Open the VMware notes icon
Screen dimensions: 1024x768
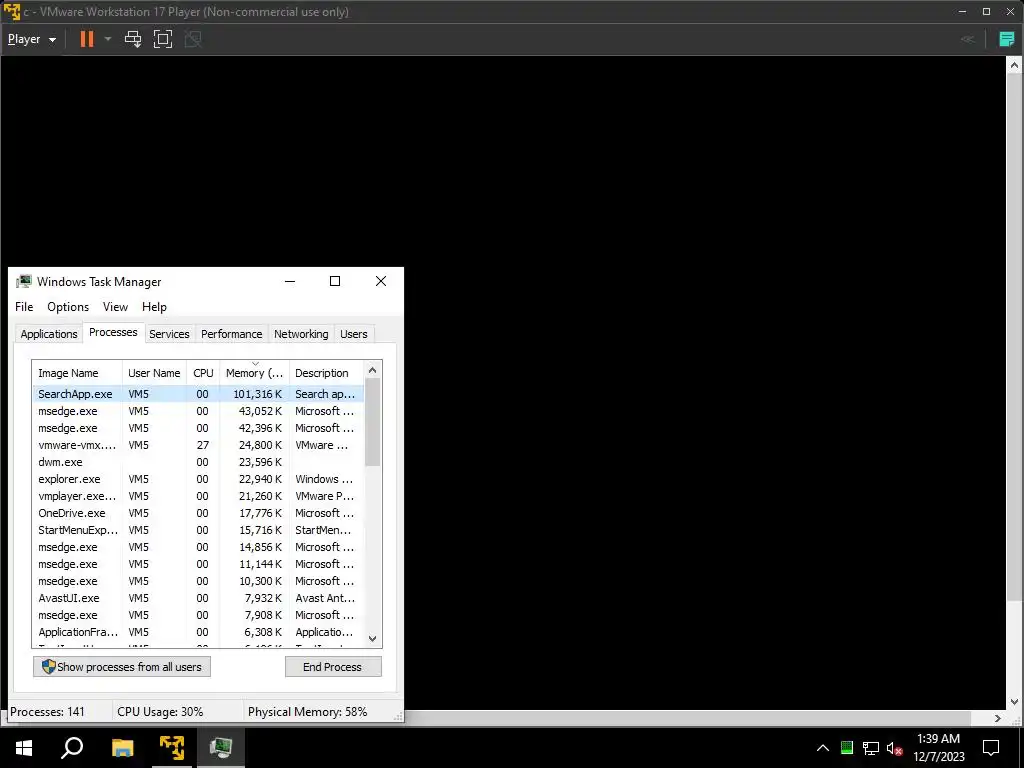[x=1006, y=39]
